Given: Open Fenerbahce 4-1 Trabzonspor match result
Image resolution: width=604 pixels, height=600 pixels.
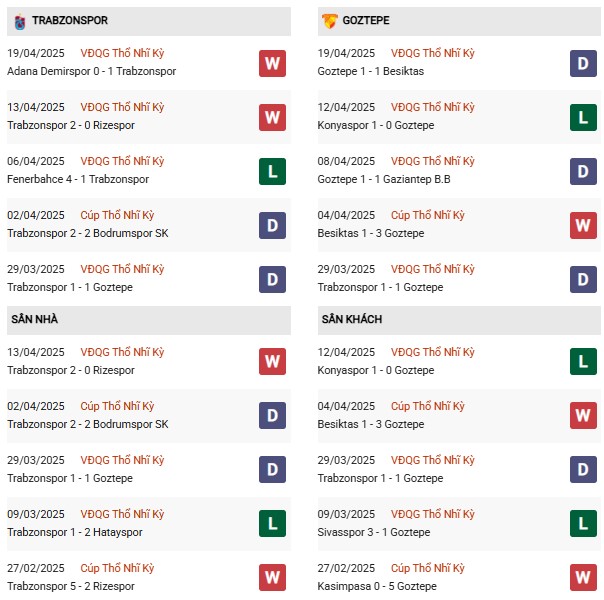Looking at the screenshot, I should [78, 180].
